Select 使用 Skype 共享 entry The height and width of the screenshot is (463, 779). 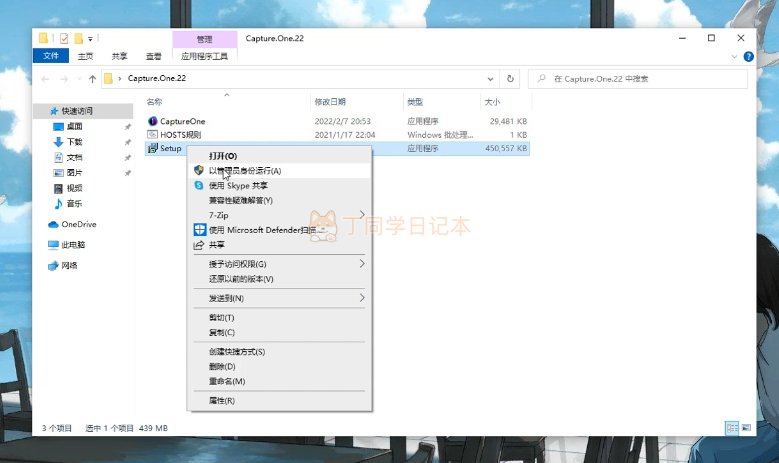(x=279, y=185)
